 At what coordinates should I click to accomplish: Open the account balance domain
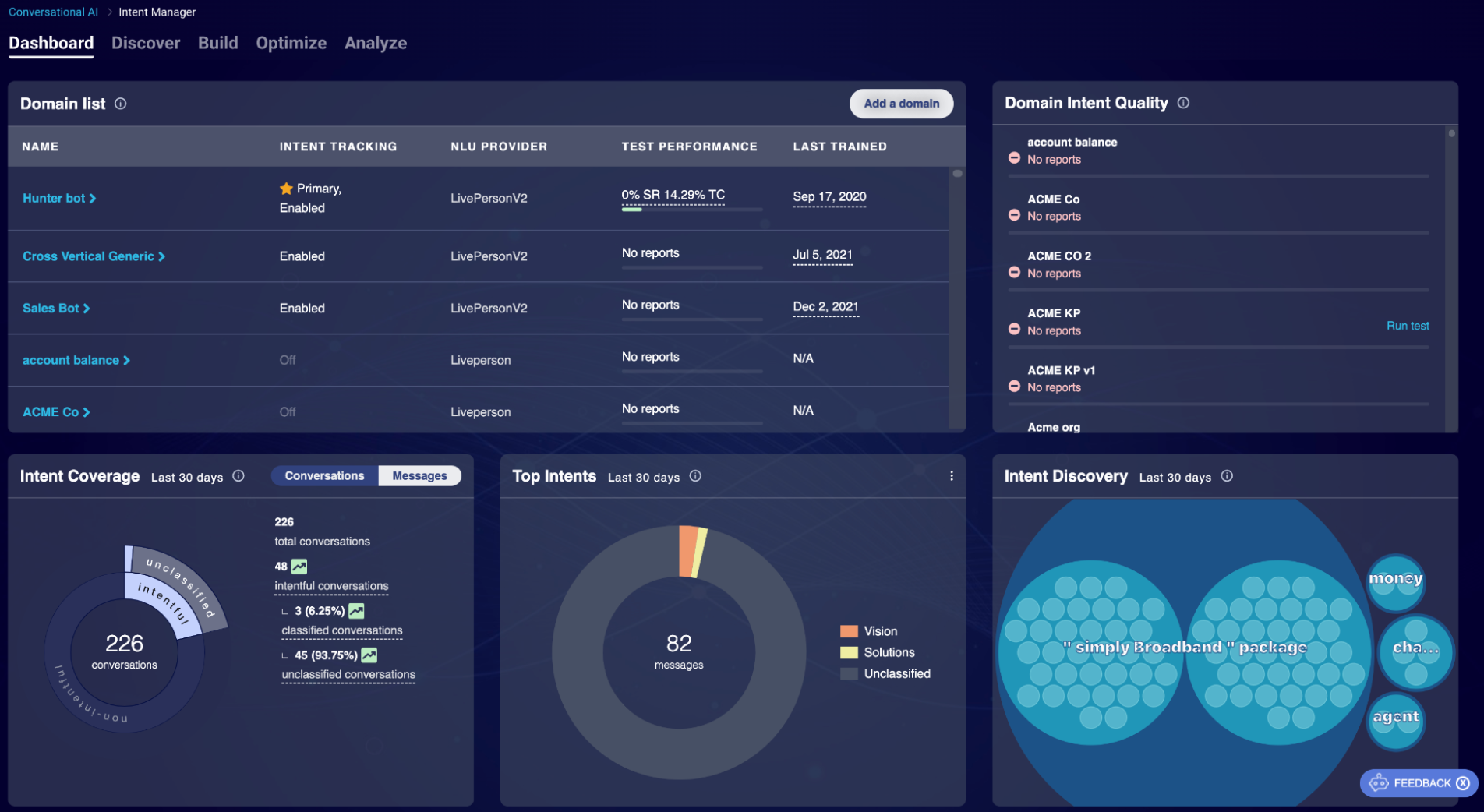pyautogui.click(x=76, y=360)
